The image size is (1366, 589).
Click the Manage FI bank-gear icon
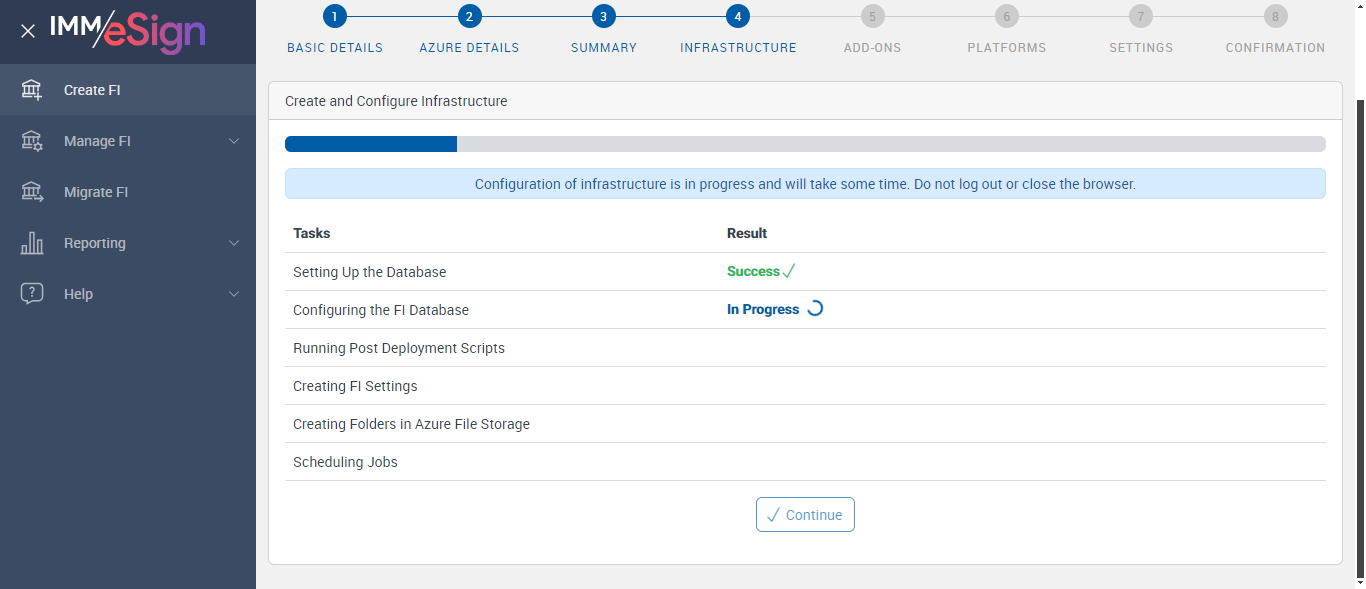pyautogui.click(x=32, y=141)
